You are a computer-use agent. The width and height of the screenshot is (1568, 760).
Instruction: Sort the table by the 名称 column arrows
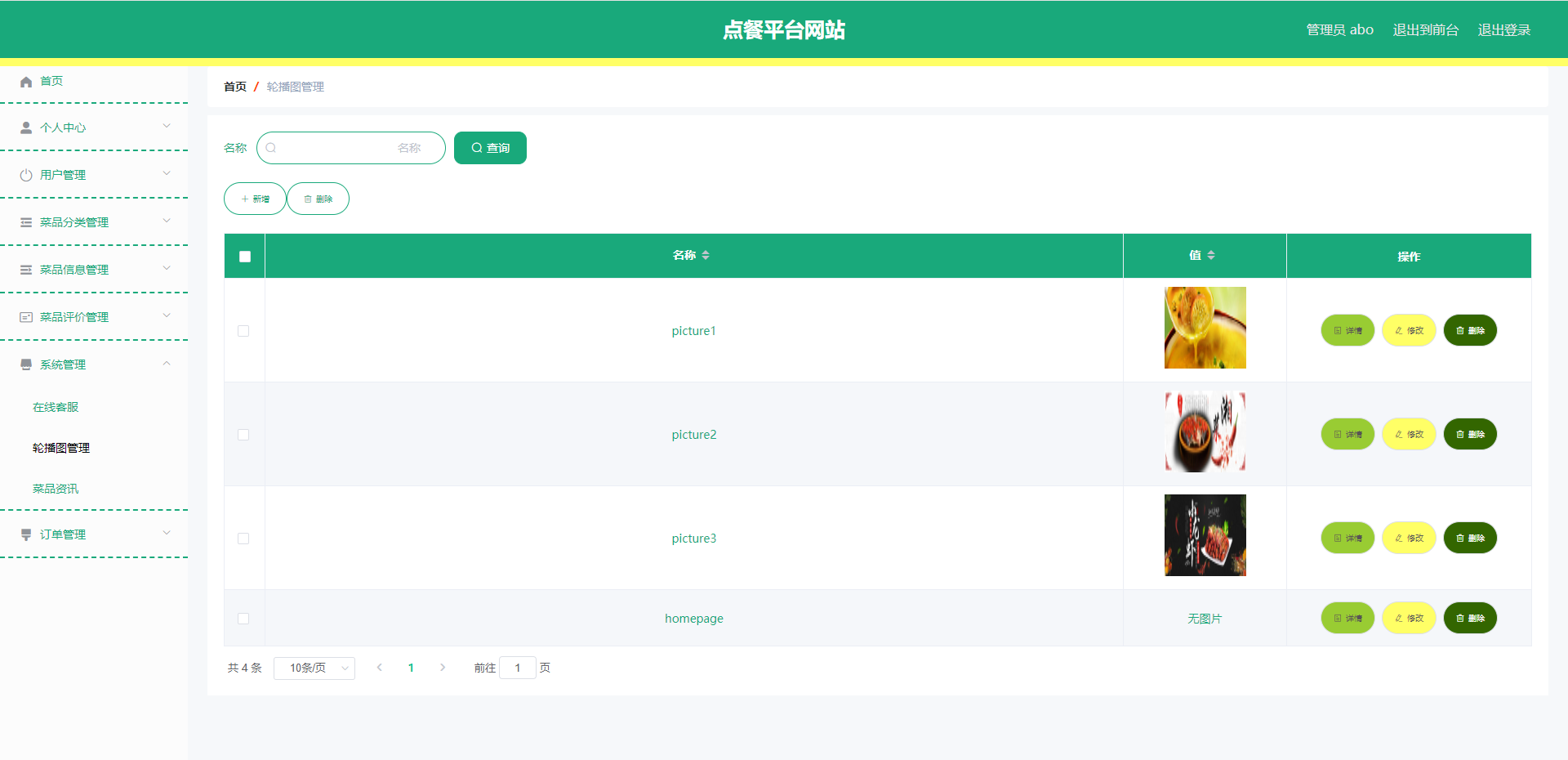pyautogui.click(x=706, y=256)
